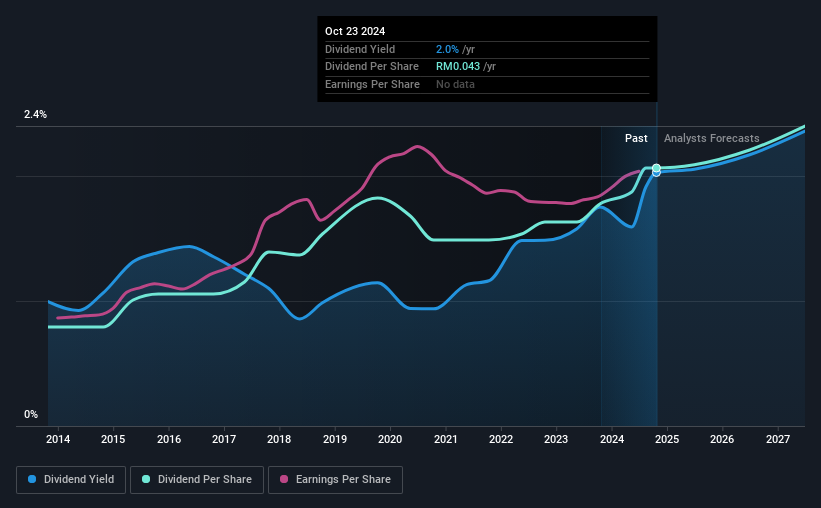Click the 0% y-axis label
821x508 pixels.
[31, 414]
